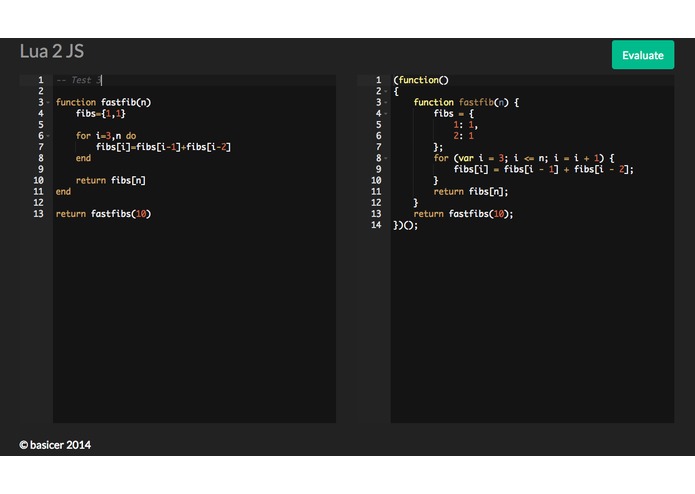Click the 'for (var i = 3; ...' line in the JS output
Image resolution: width=695 pixels, height=494 pixels.
click(x=524, y=158)
